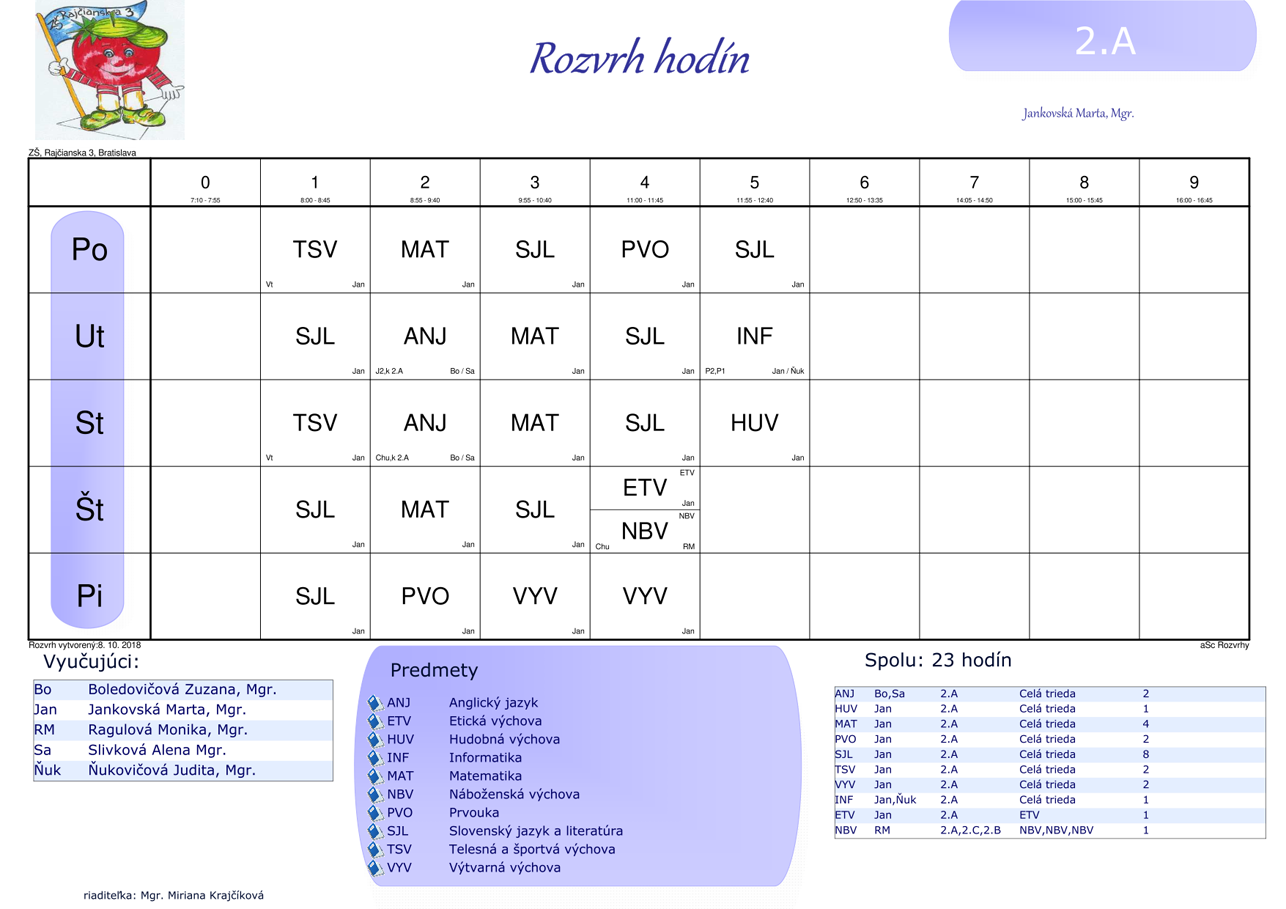This screenshot has height=909, width=1286.
Task: Click the book icon next to NBV
Action: (376, 795)
